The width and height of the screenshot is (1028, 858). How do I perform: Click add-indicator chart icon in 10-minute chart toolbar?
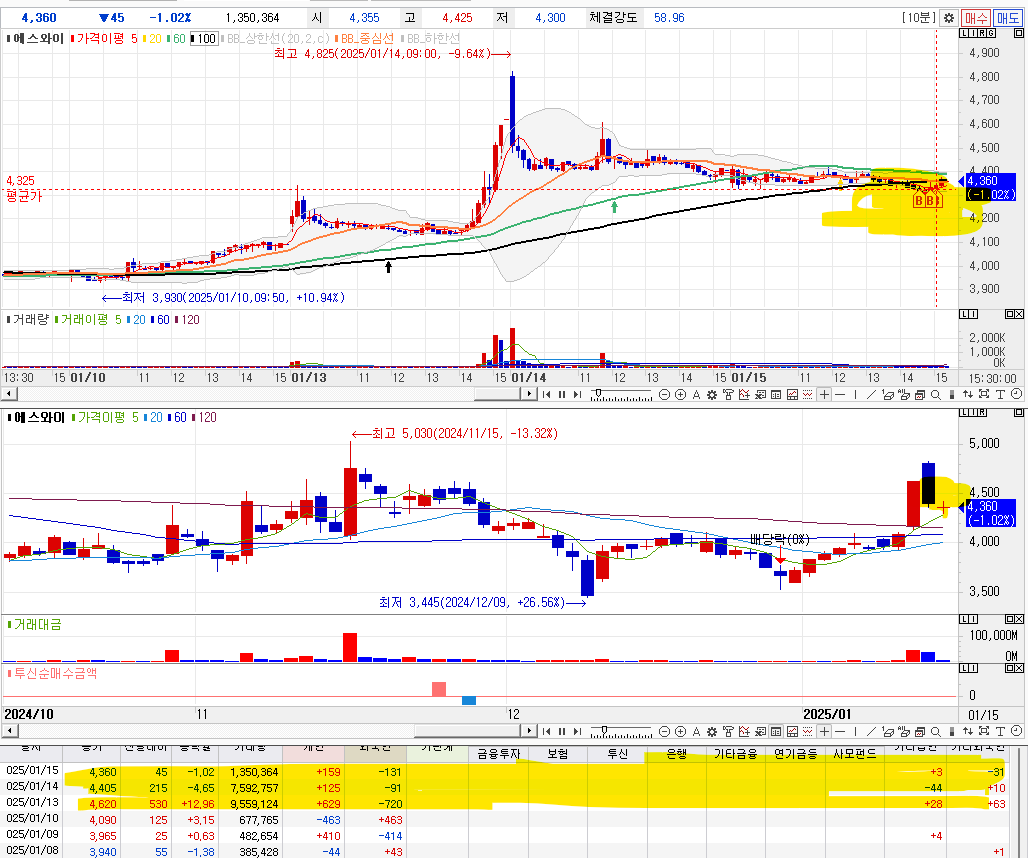(x=744, y=394)
